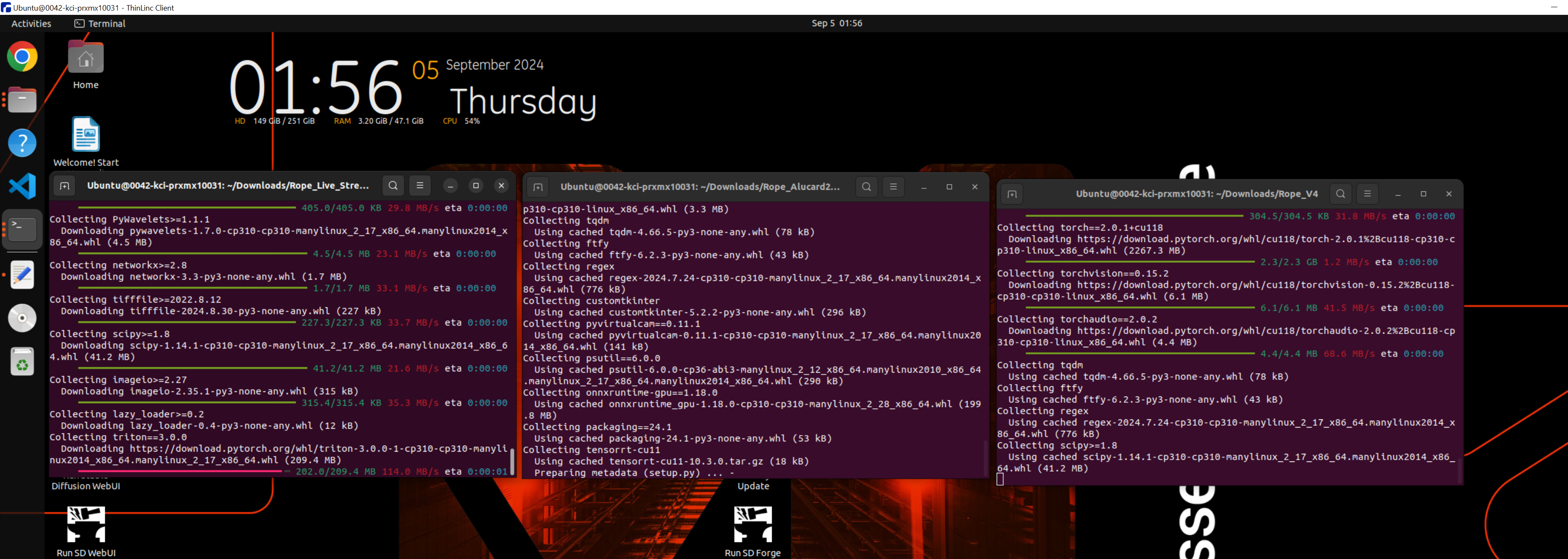This screenshot has height=559, width=1568.
Task: Launch Visual Studio Code from the dock
Action: [x=22, y=186]
